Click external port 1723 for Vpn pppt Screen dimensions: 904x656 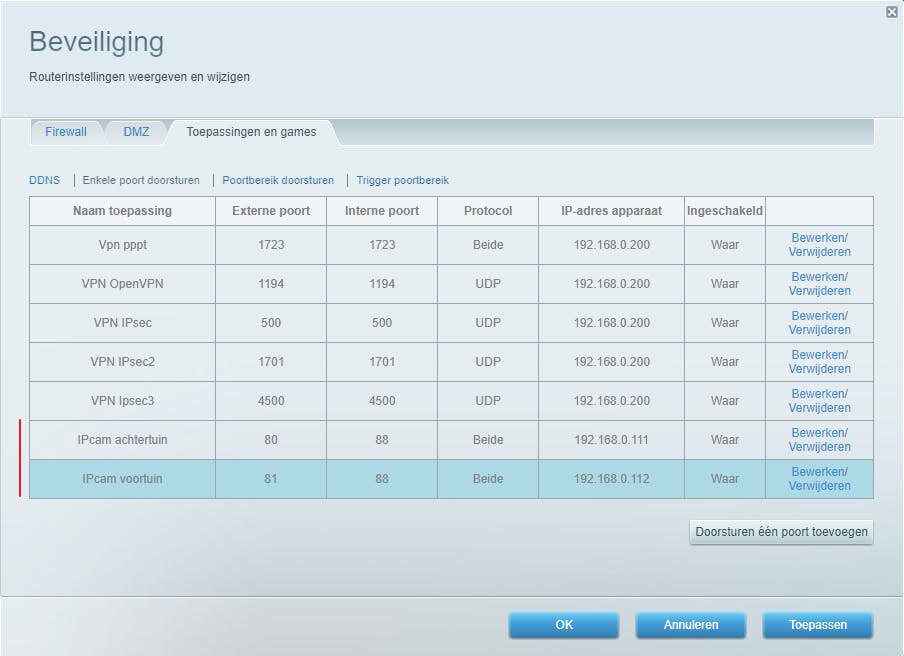point(271,245)
